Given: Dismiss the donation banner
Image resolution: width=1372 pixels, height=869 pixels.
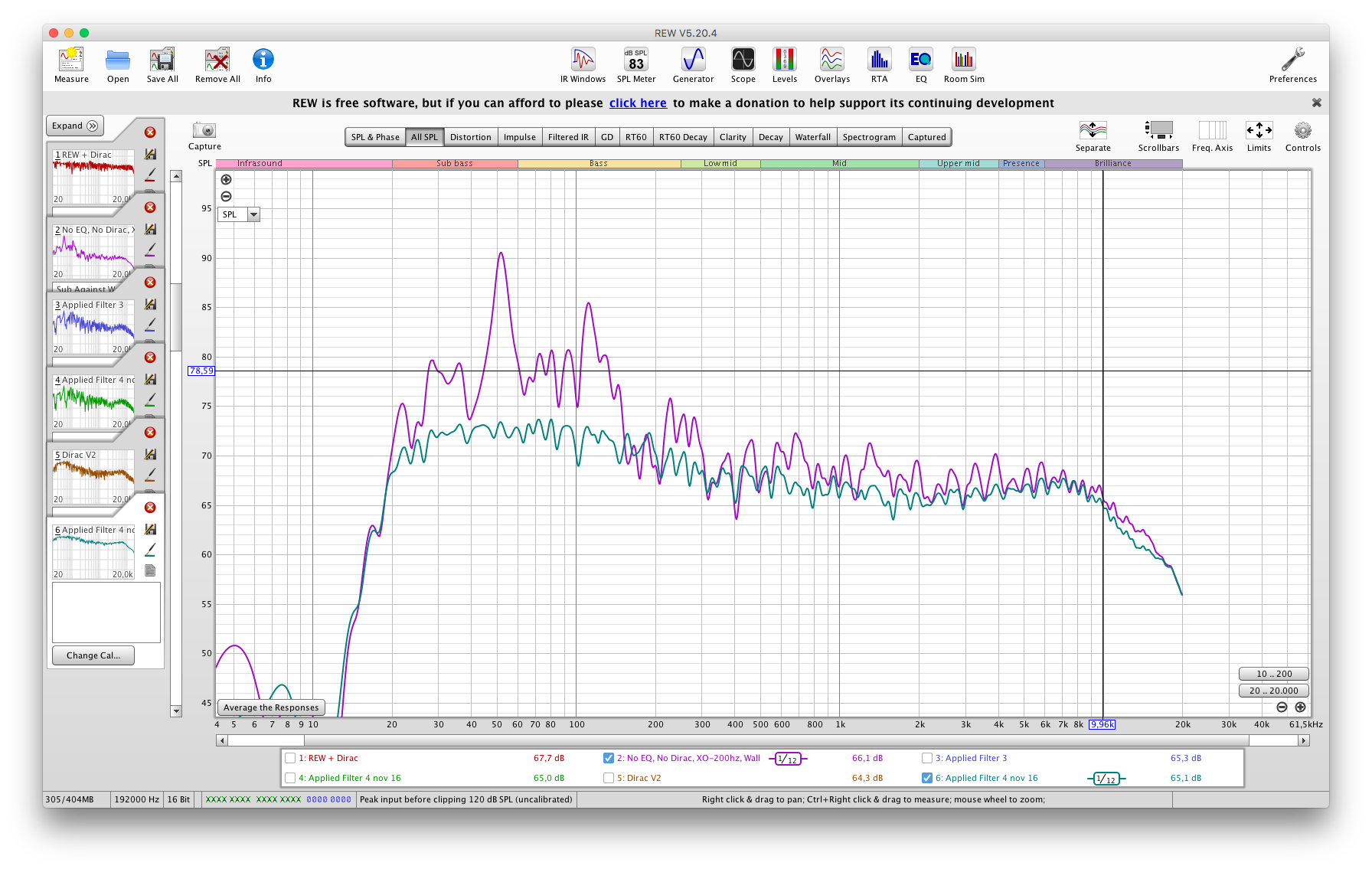Looking at the screenshot, I should click(1317, 103).
